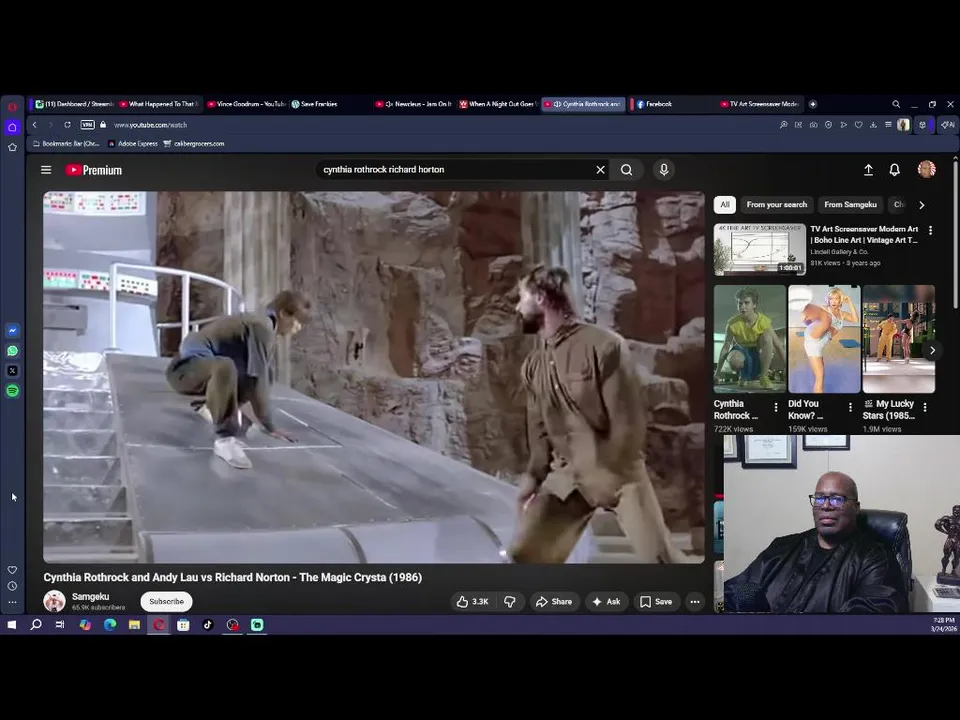Viewport: 960px width, 720px height.
Task: Switch to the Vince Goodrum YouTube tab
Action: [246, 104]
